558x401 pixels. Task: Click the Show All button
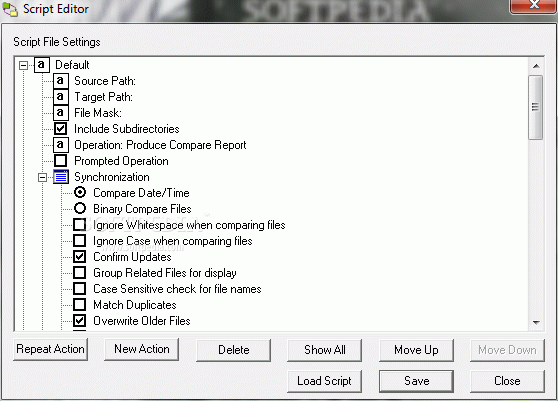click(x=325, y=350)
